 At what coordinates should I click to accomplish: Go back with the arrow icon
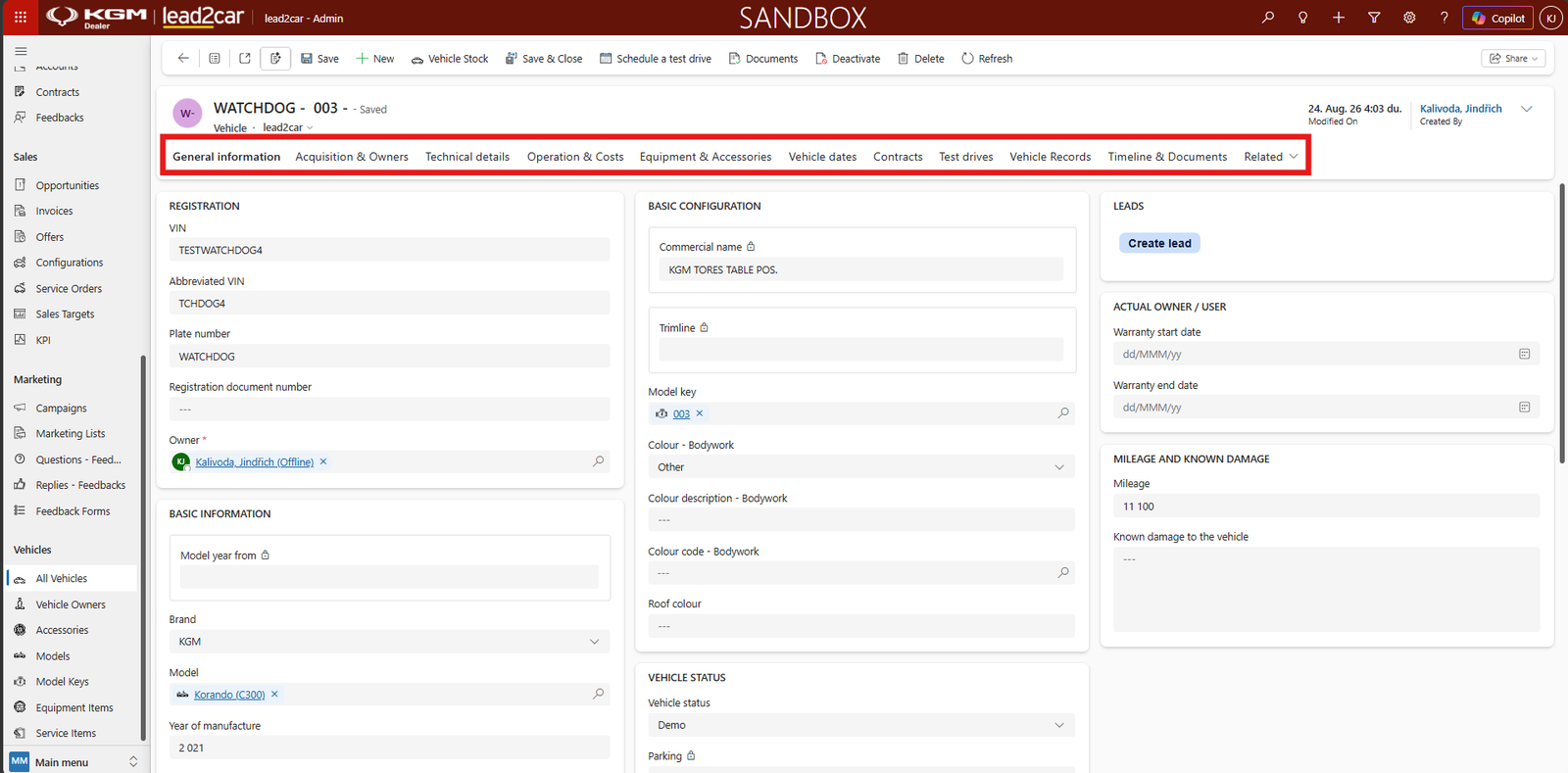pyautogui.click(x=183, y=59)
